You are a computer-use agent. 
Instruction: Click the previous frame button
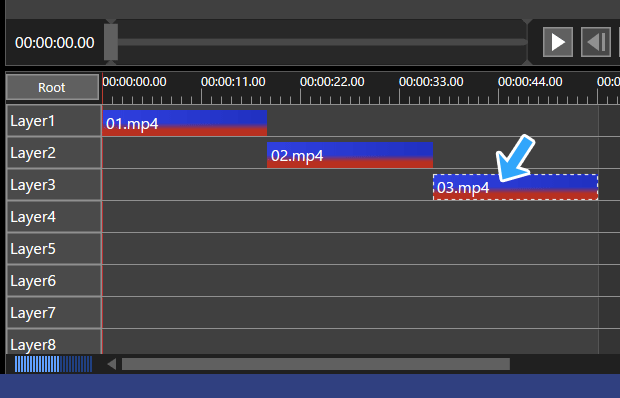(596, 42)
